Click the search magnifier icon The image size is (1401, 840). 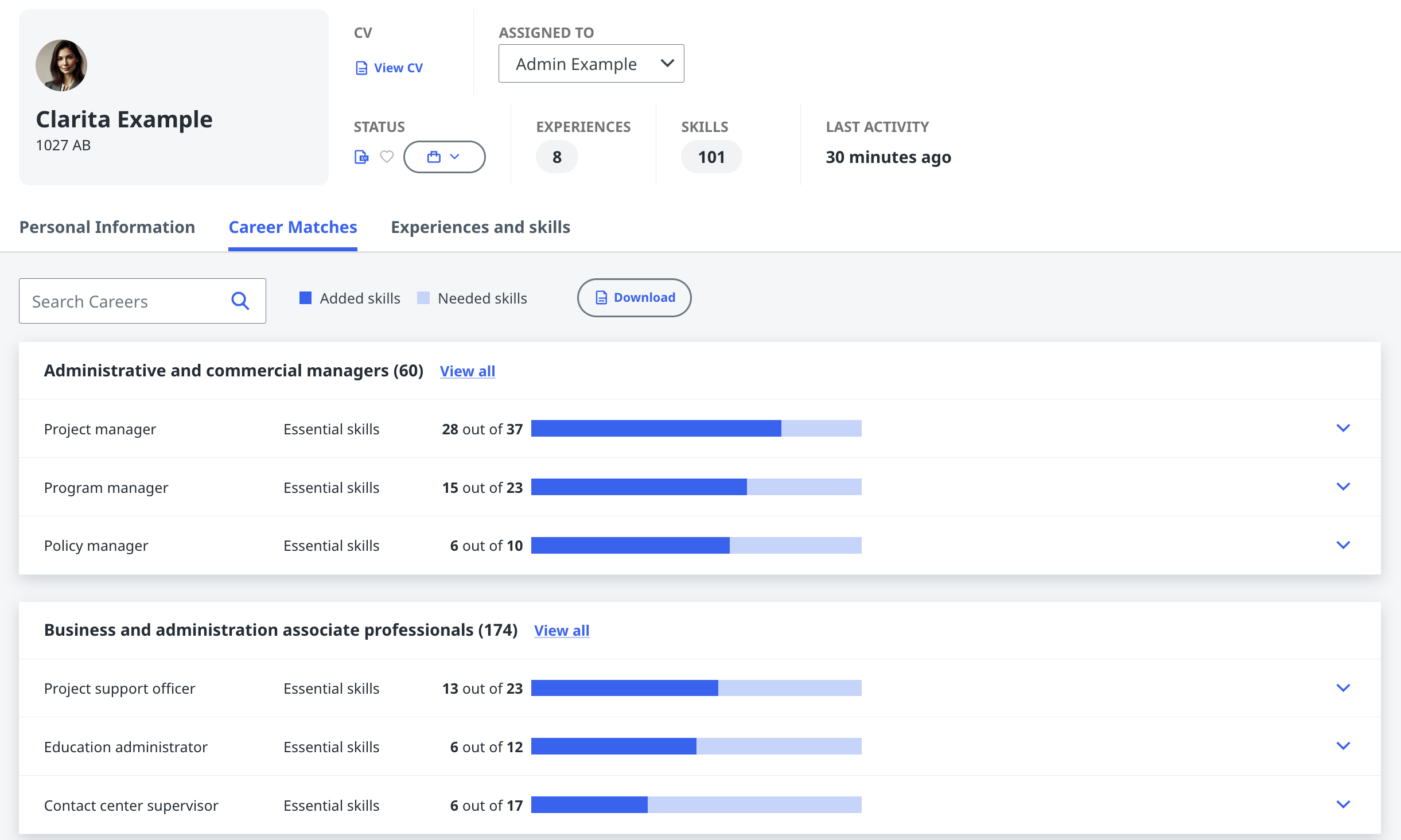pyautogui.click(x=240, y=301)
